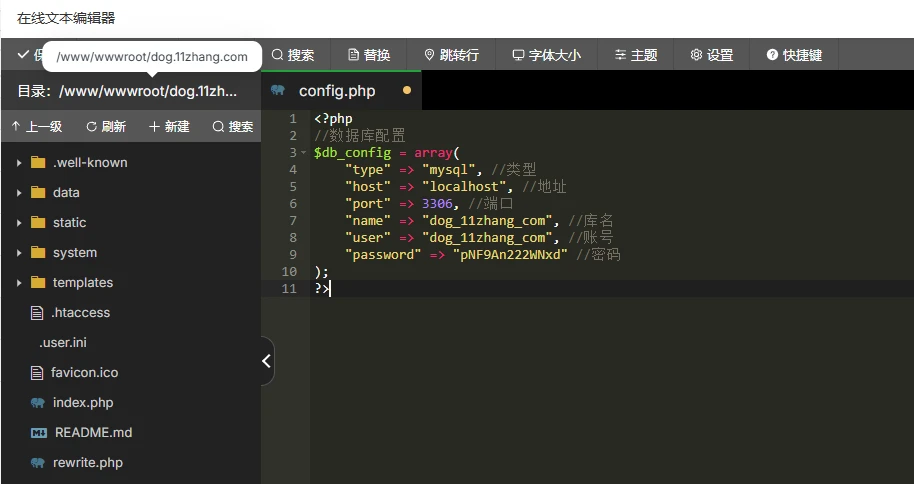The image size is (914, 484).
Task: Expand the system folder arrow
Action: (x=19, y=252)
